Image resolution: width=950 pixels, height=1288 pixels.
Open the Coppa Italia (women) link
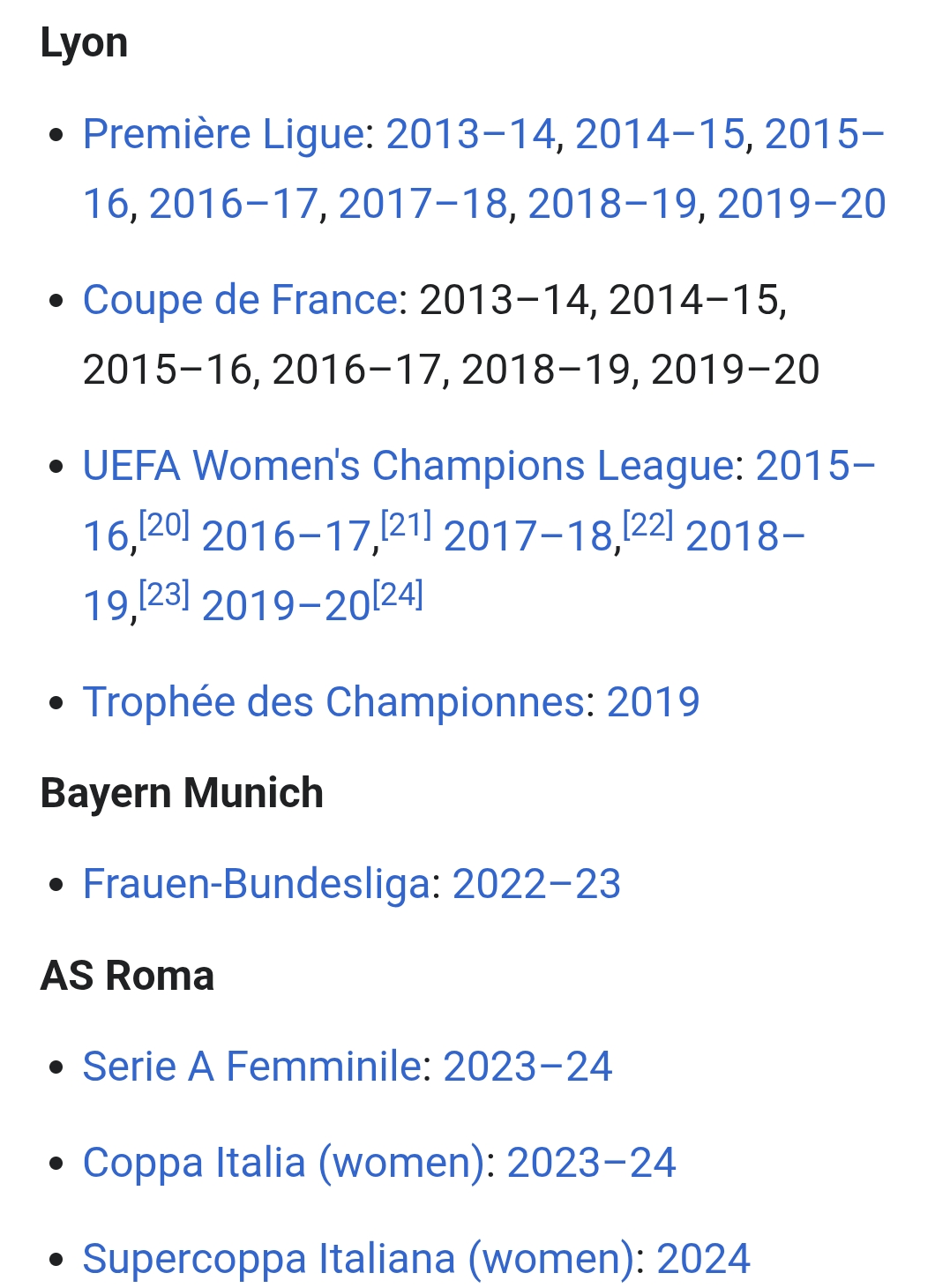point(283,1164)
